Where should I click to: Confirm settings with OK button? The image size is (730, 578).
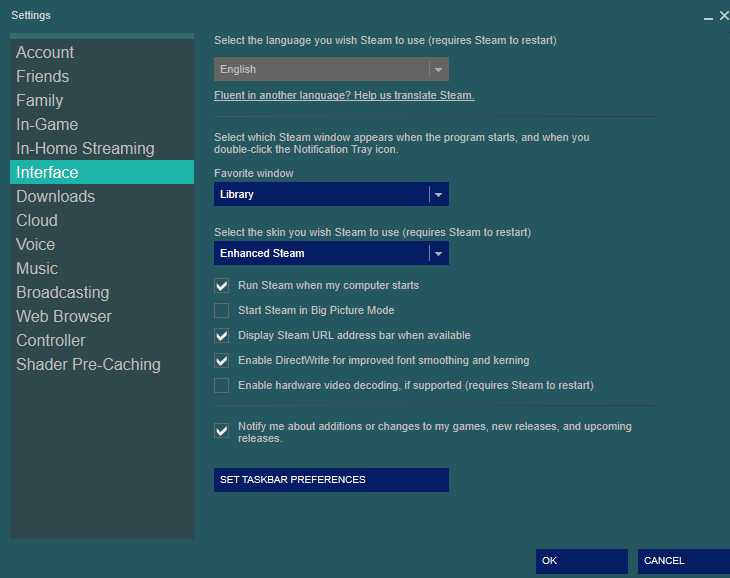pos(581,561)
